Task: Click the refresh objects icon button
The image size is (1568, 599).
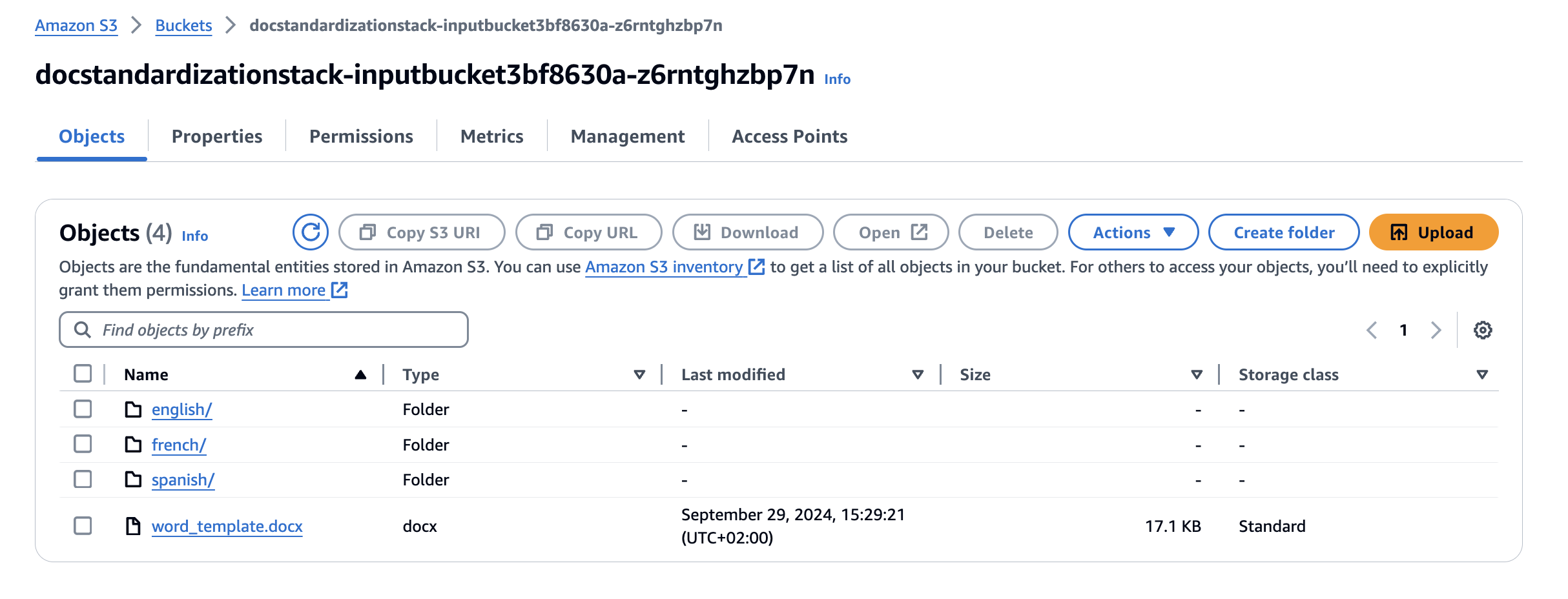Action: click(311, 232)
